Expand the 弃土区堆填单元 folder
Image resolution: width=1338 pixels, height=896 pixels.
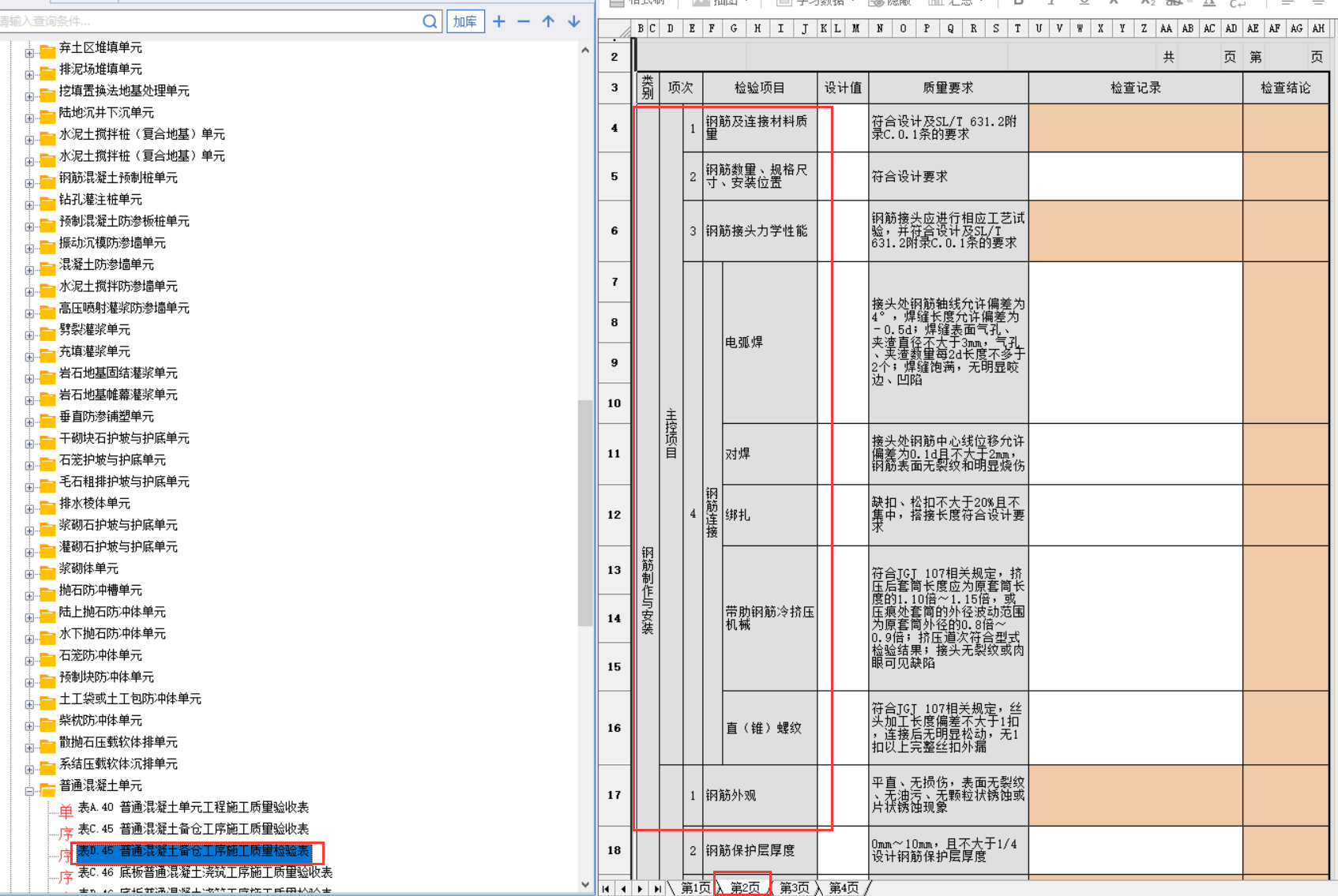point(29,54)
